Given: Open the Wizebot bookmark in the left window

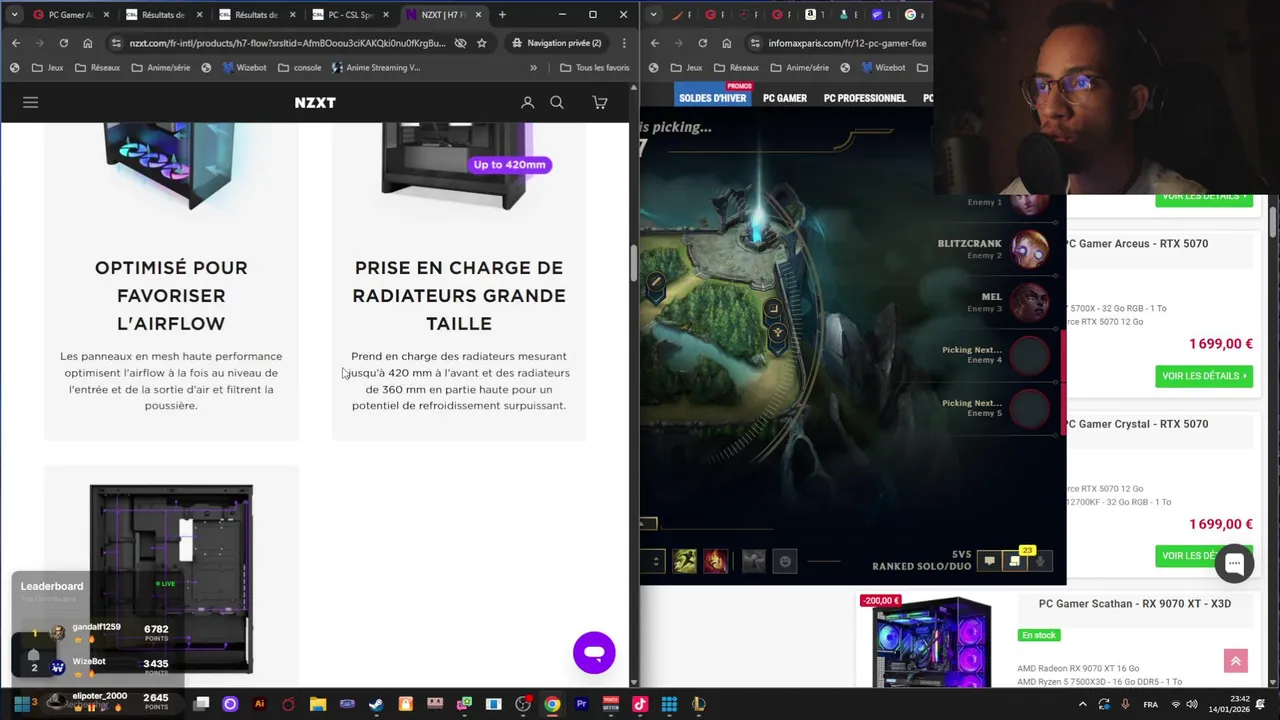Looking at the screenshot, I should 244,68.
